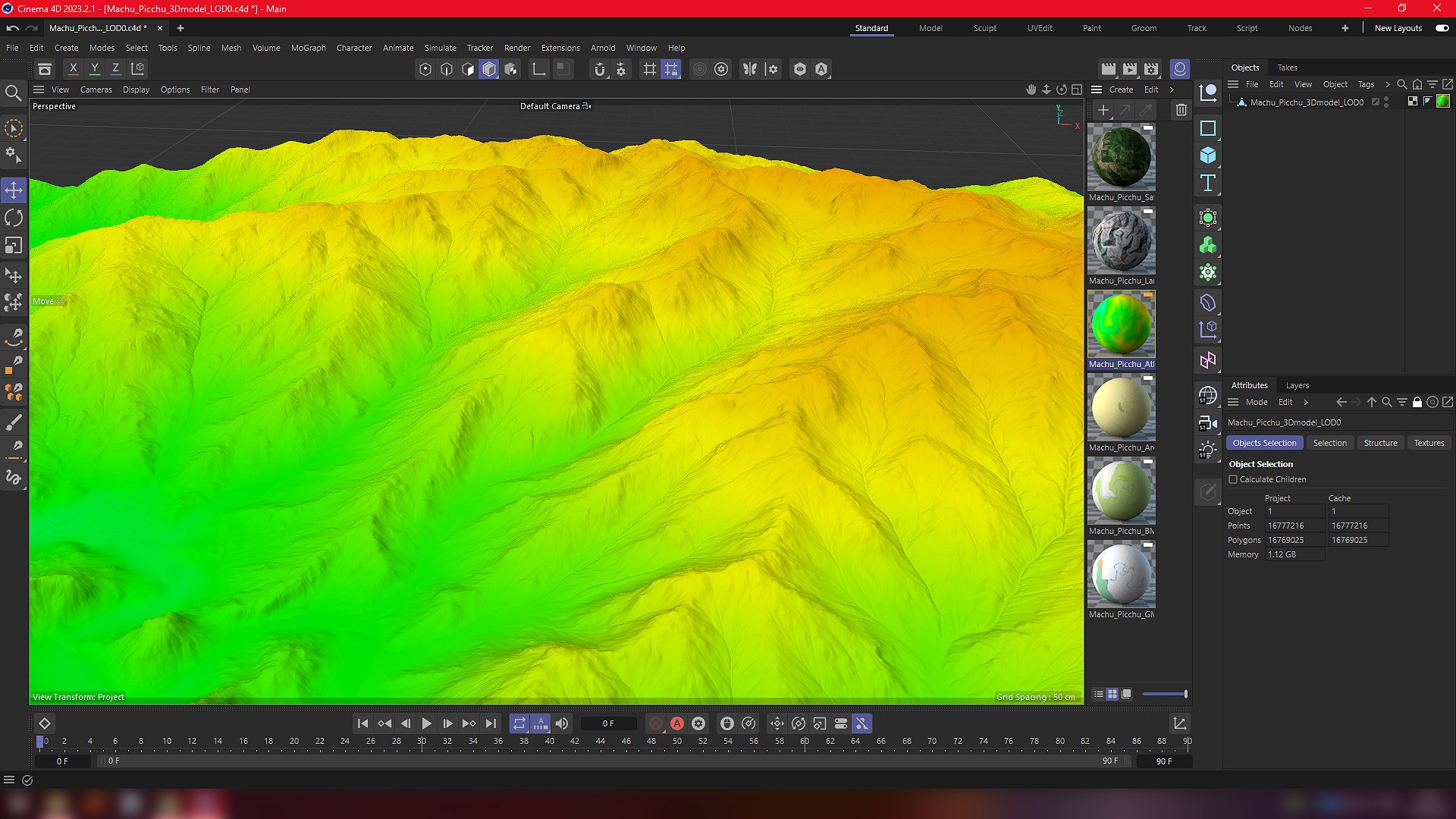Toggle loop playback mode button
Screen dimensions: 1456x819
[x=519, y=723]
